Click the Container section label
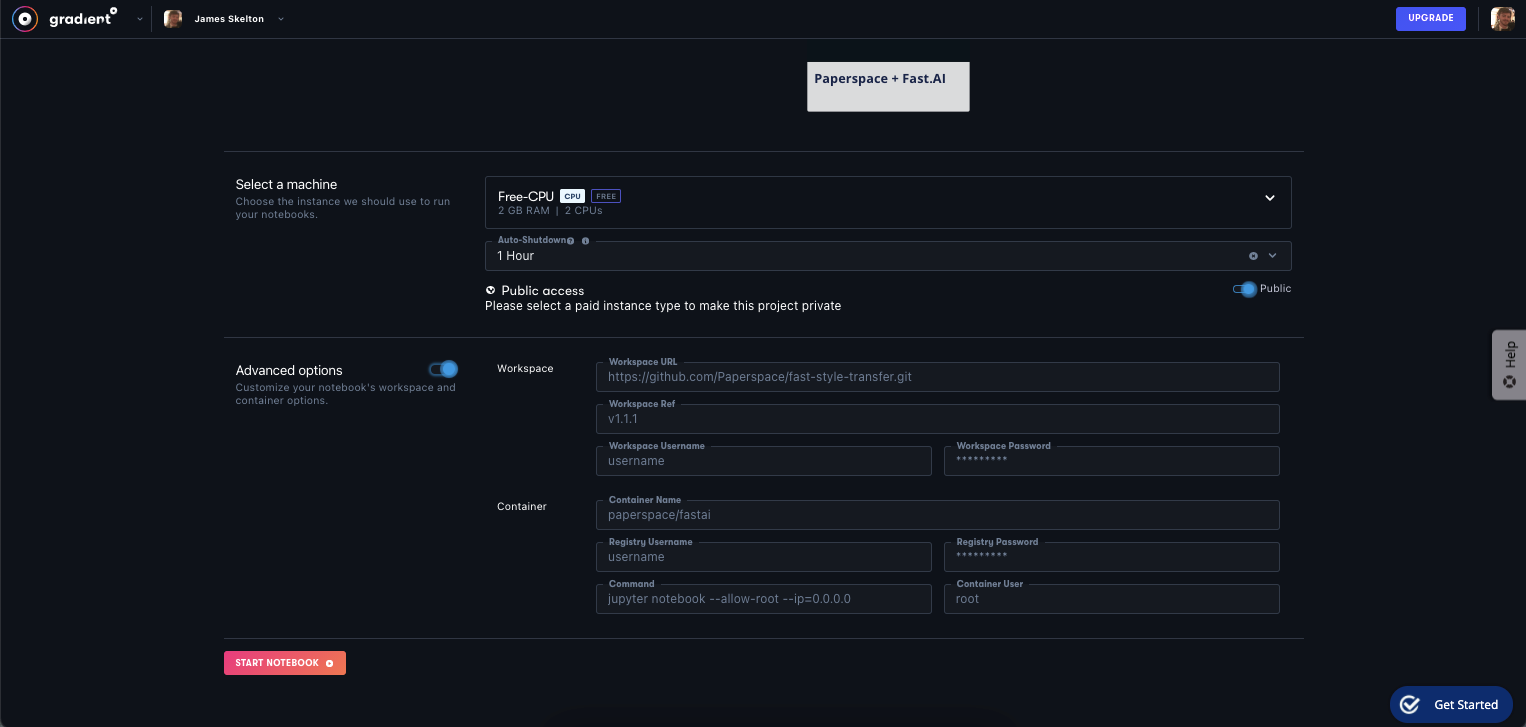Image resolution: width=1526 pixels, height=727 pixels. pos(522,507)
